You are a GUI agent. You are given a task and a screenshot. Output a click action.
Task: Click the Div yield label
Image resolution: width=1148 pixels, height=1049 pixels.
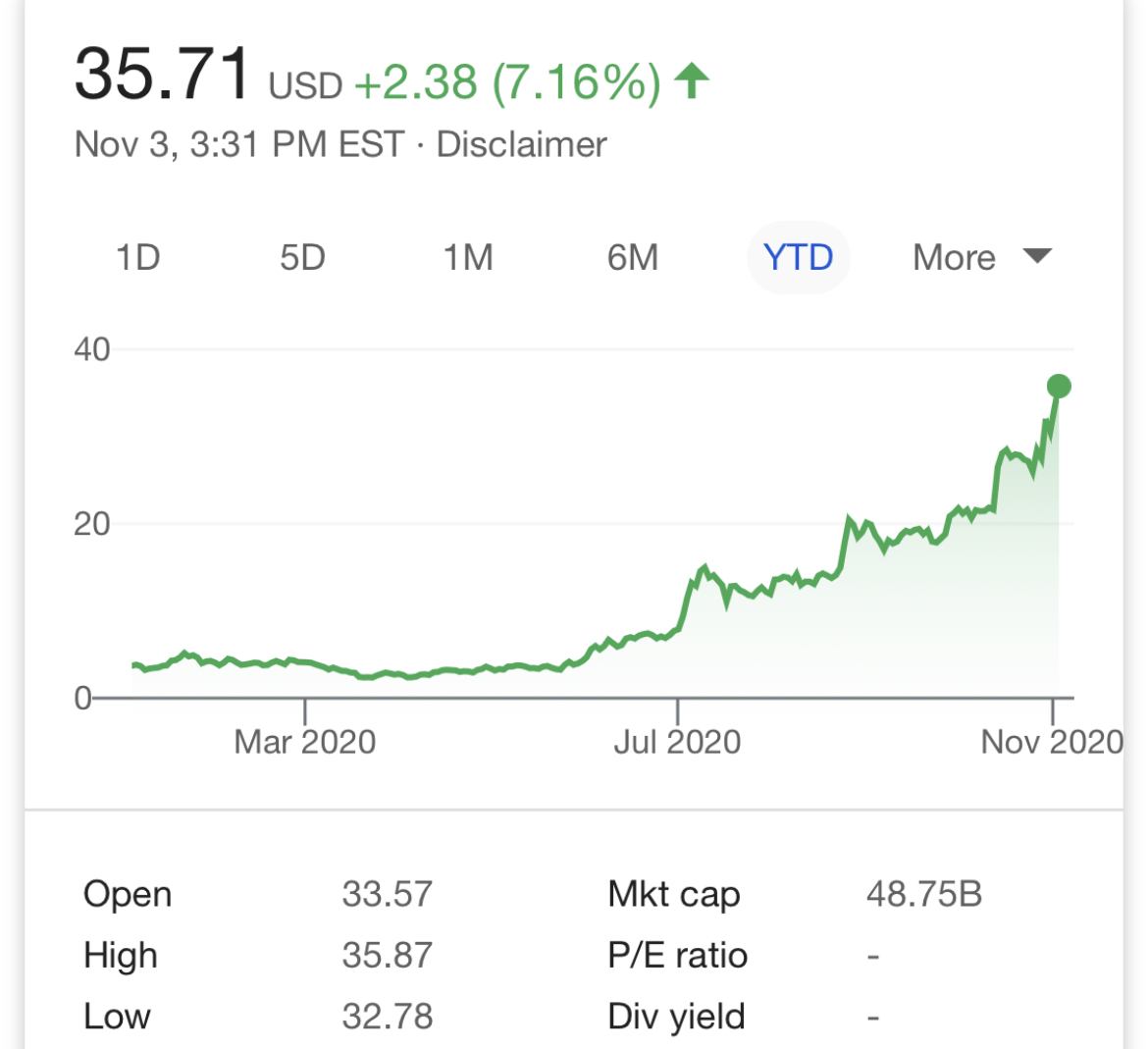(677, 1017)
